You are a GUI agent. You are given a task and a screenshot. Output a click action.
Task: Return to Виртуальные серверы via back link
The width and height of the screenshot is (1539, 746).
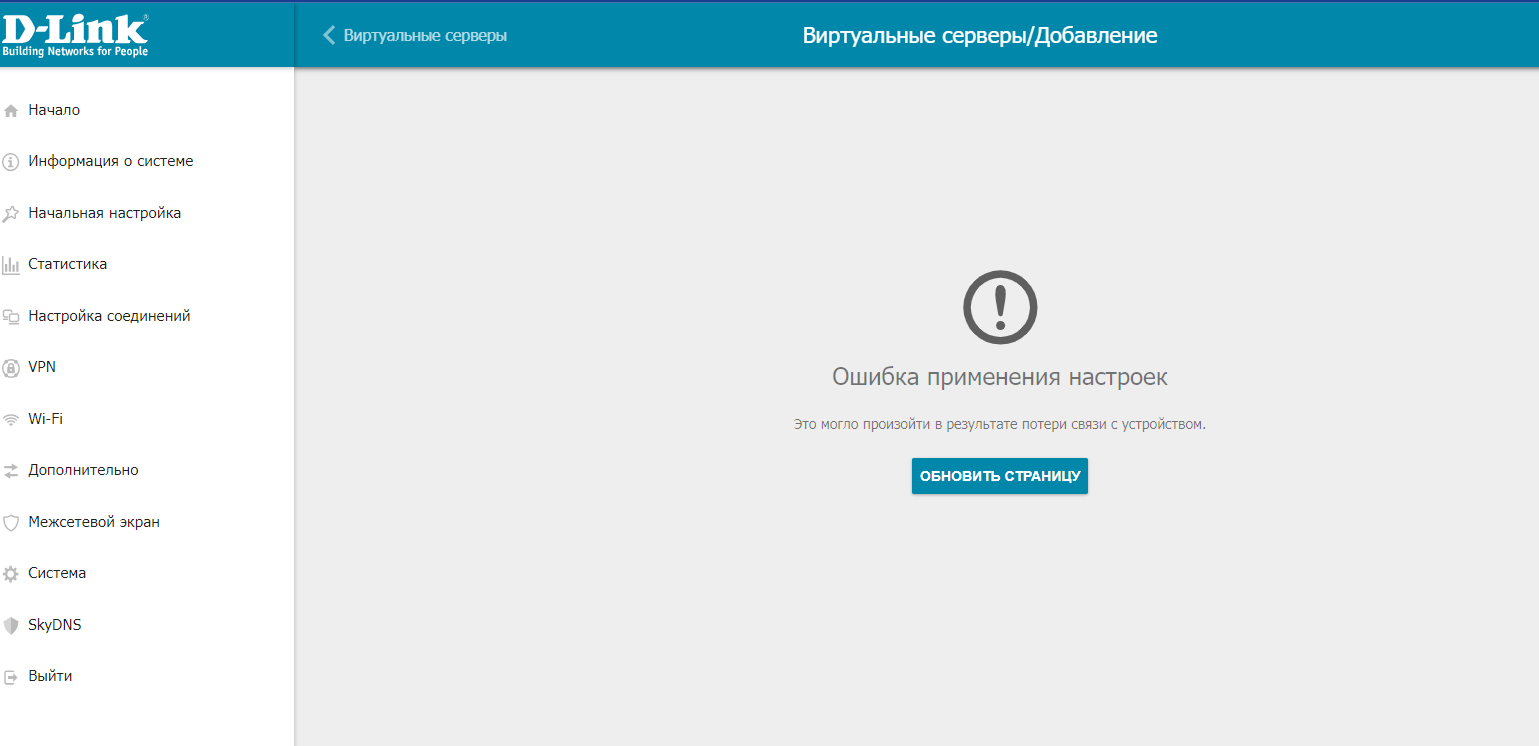tap(425, 36)
